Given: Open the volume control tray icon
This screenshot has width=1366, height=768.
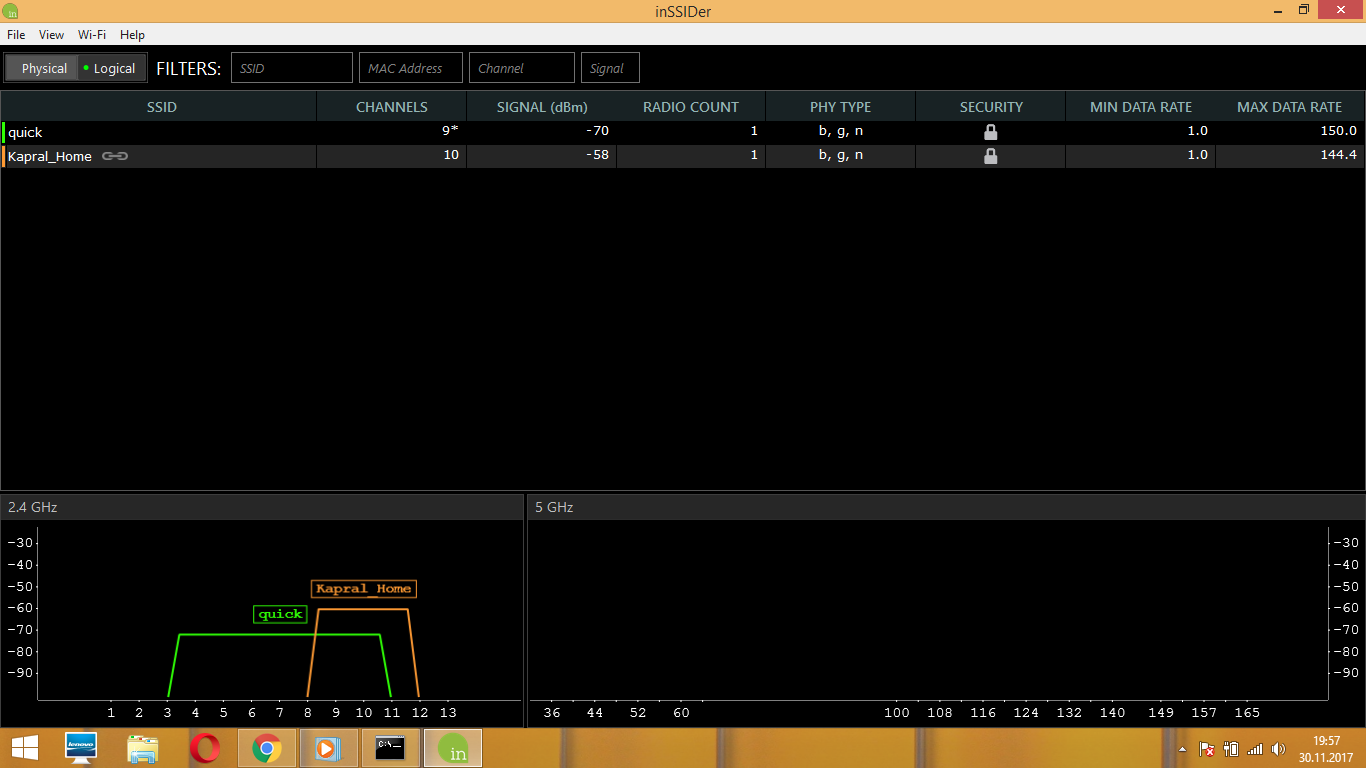Looking at the screenshot, I should tap(1278, 749).
